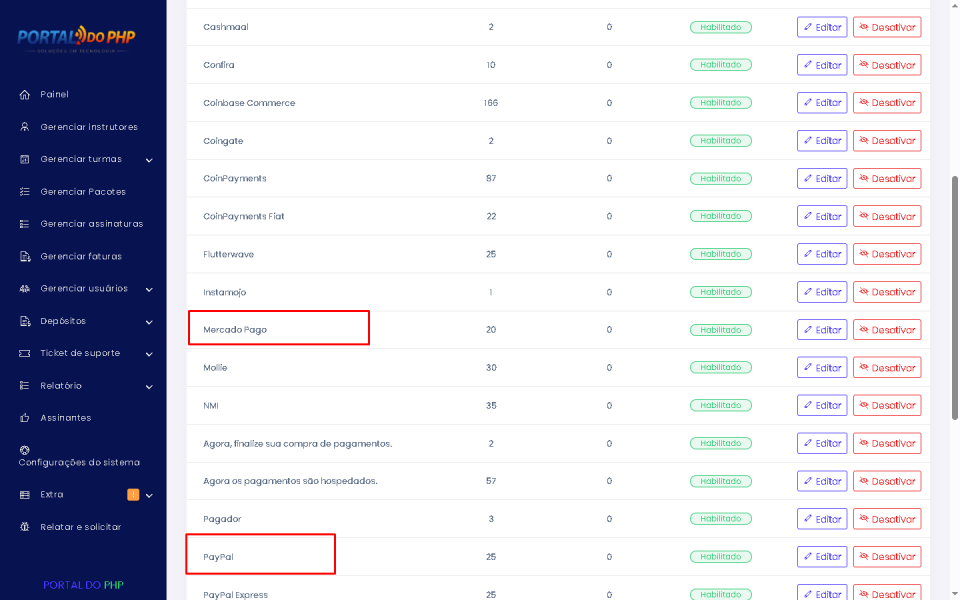Viewport: 960px width, 600px height.
Task: Deactivate the CoinPayments Fiat gateway
Action: tap(887, 216)
